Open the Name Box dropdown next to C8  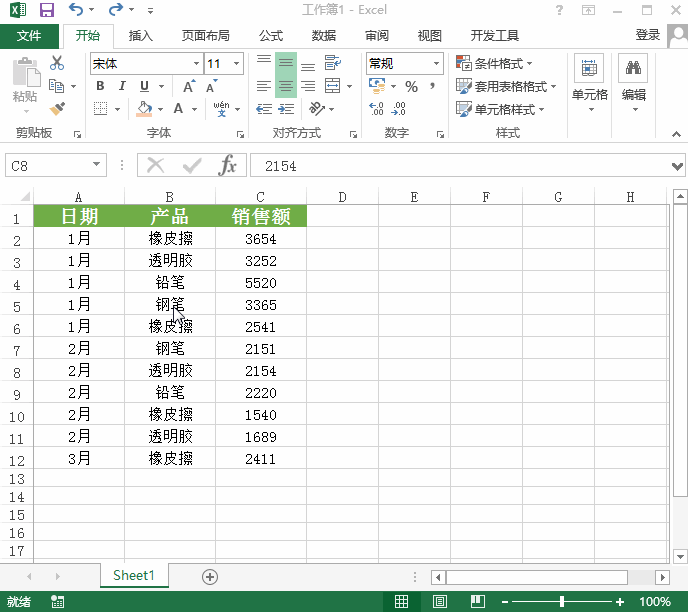coord(97,166)
